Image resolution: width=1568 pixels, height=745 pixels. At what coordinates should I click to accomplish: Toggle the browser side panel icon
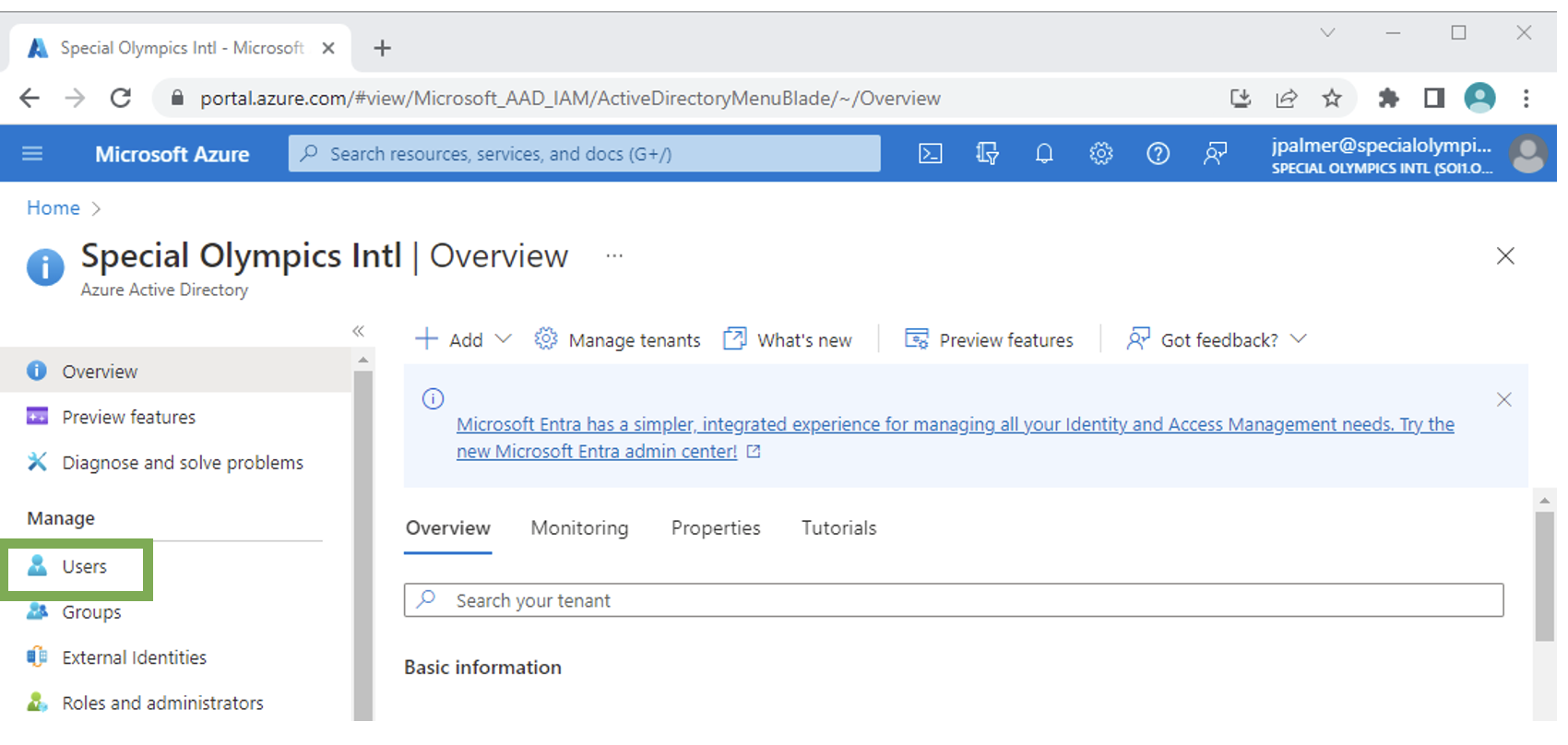point(1434,98)
